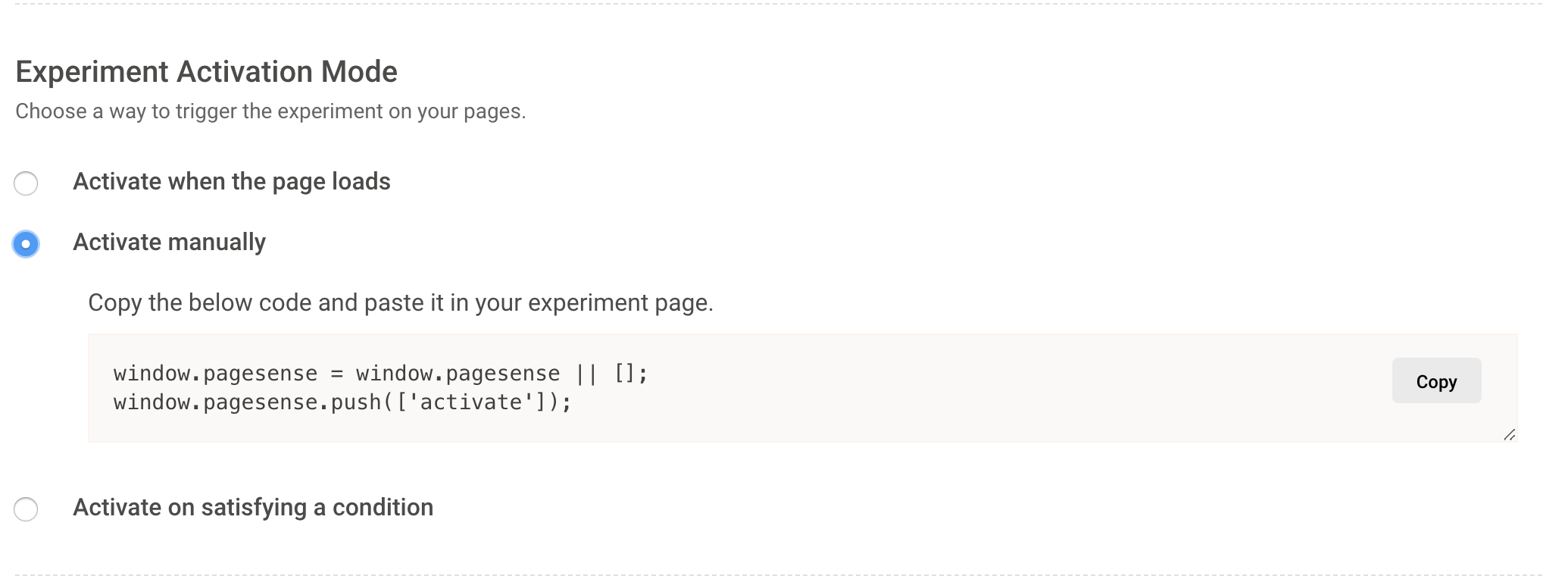Click the resize handle of the code box
Viewport: 1568px width, 576px height.
1509,434
